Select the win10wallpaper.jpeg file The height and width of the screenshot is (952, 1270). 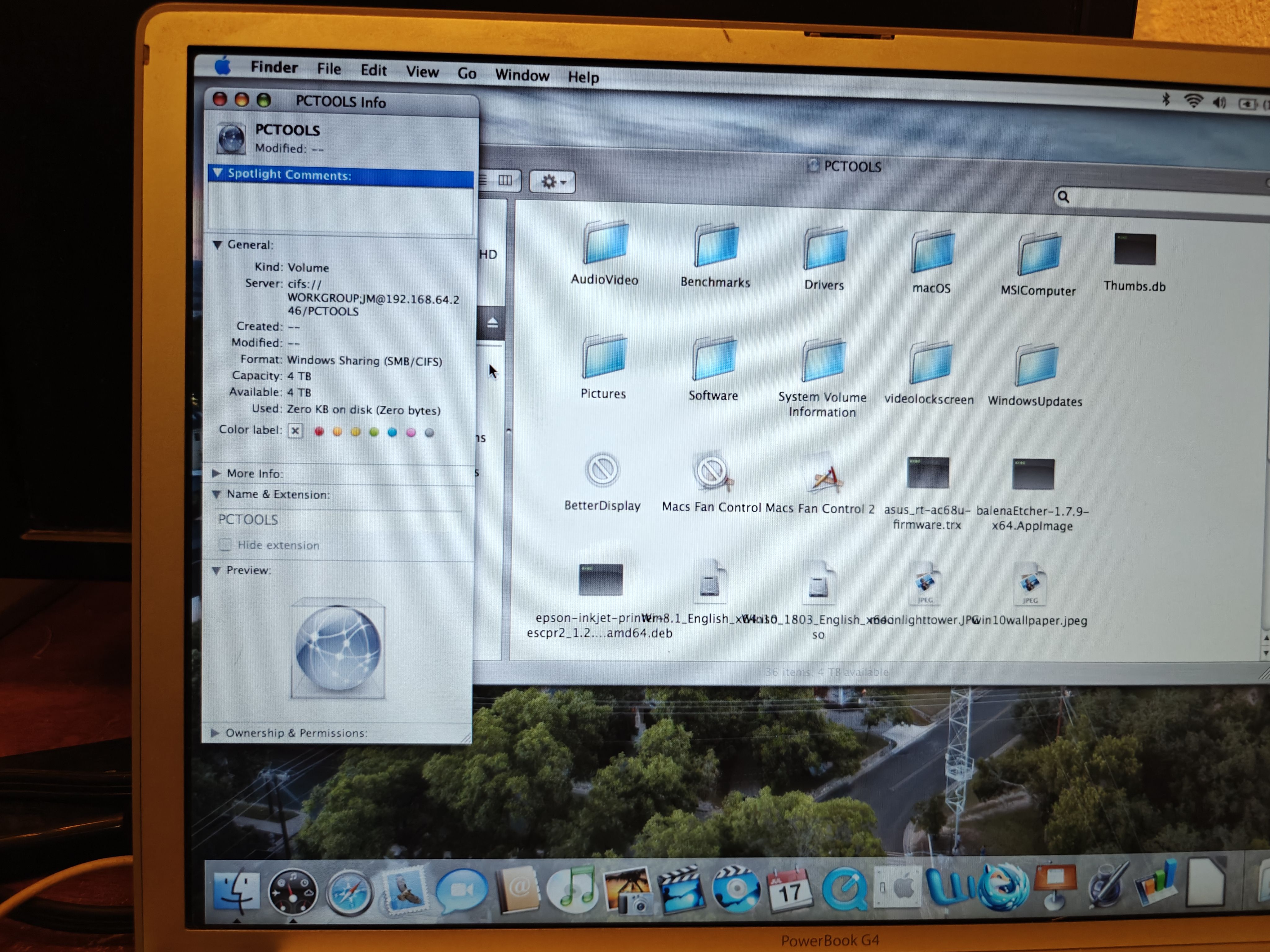(1029, 584)
